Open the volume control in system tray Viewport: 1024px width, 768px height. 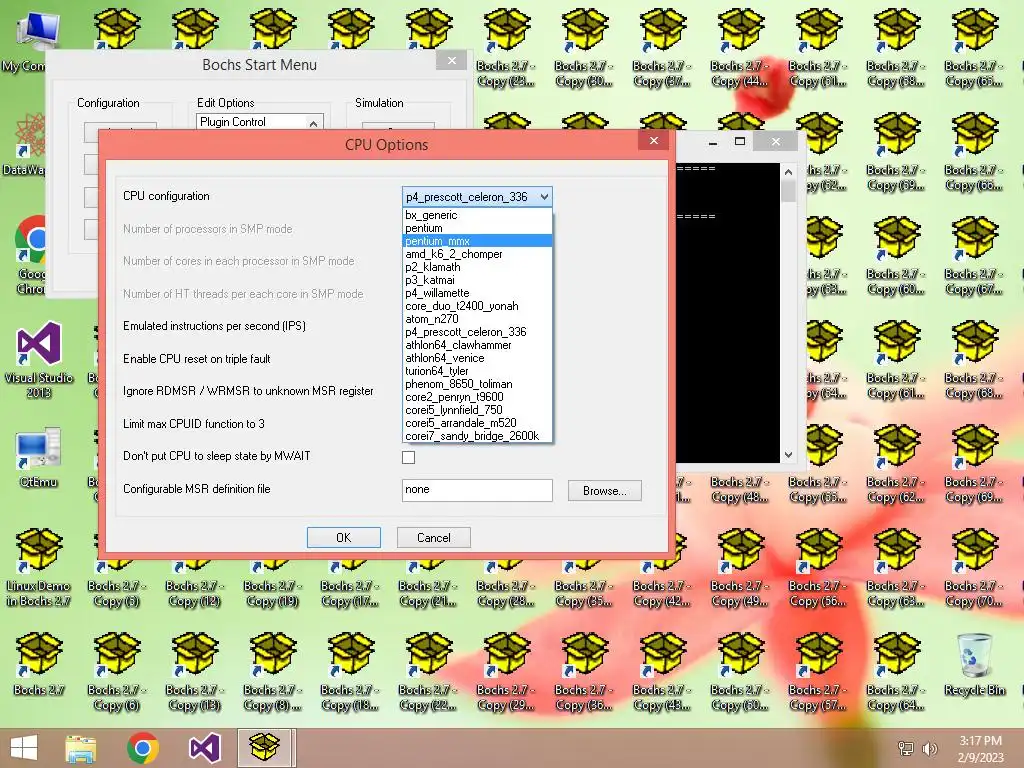[x=929, y=748]
